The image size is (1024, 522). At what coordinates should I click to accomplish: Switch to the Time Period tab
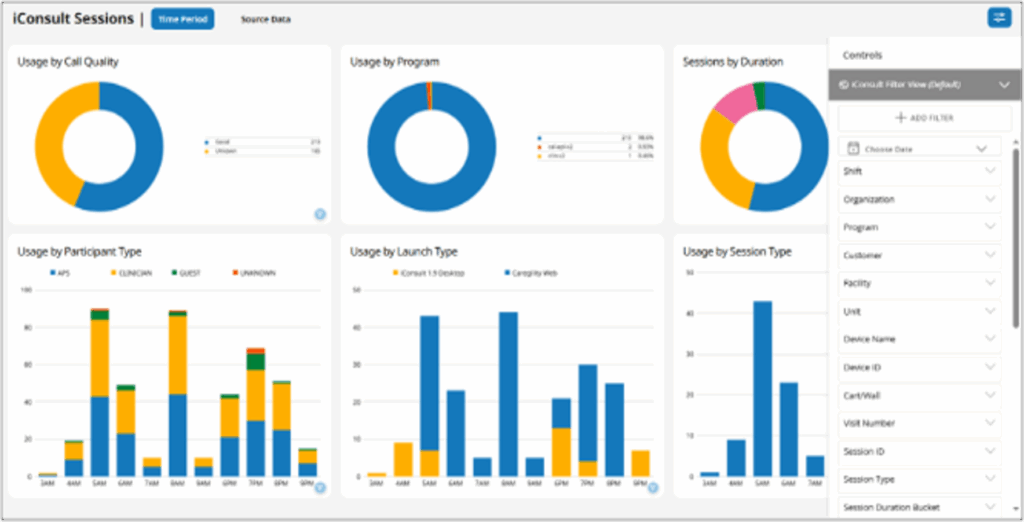(182, 19)
